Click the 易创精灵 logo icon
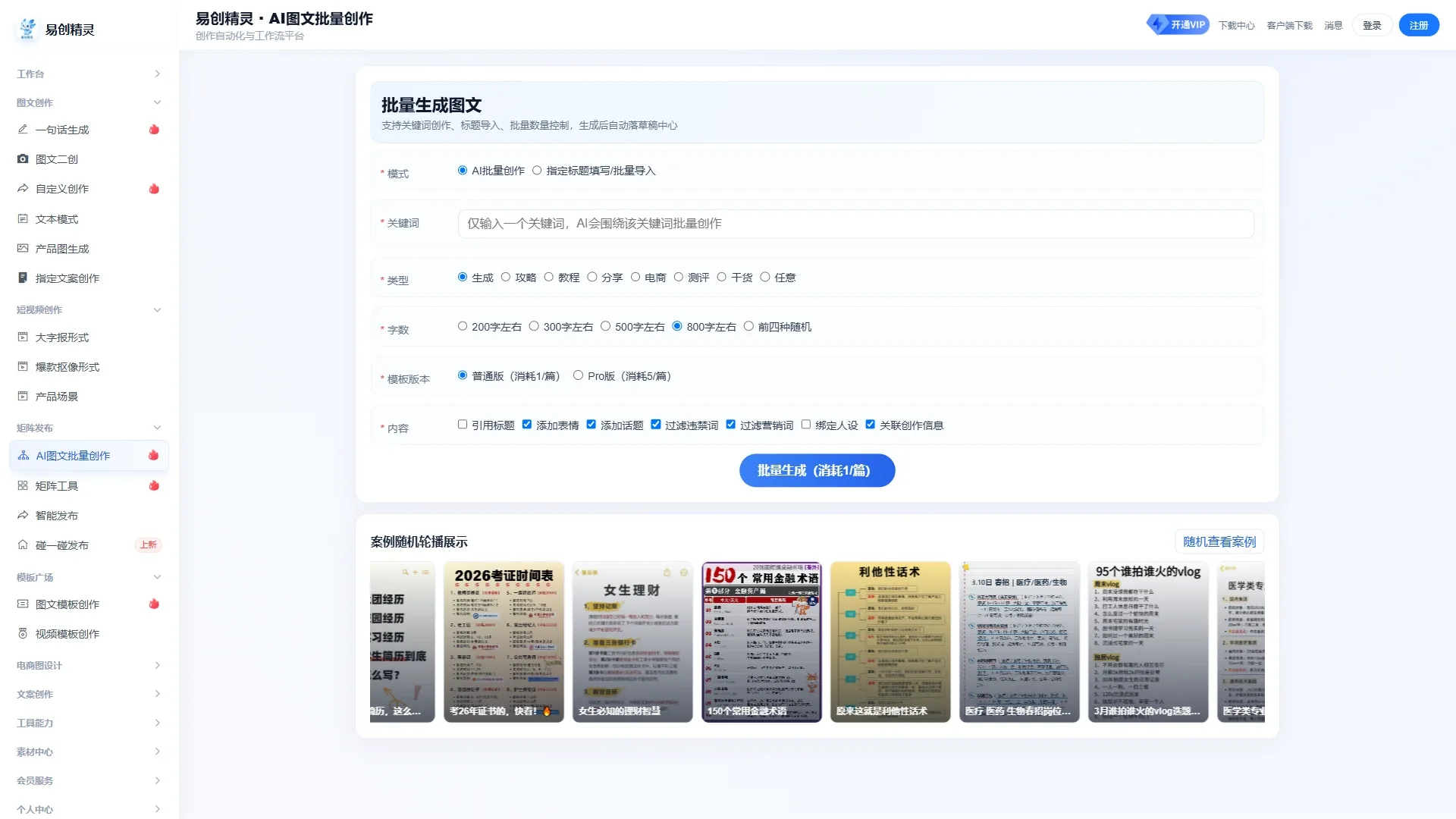 click(x=27, y=29)
